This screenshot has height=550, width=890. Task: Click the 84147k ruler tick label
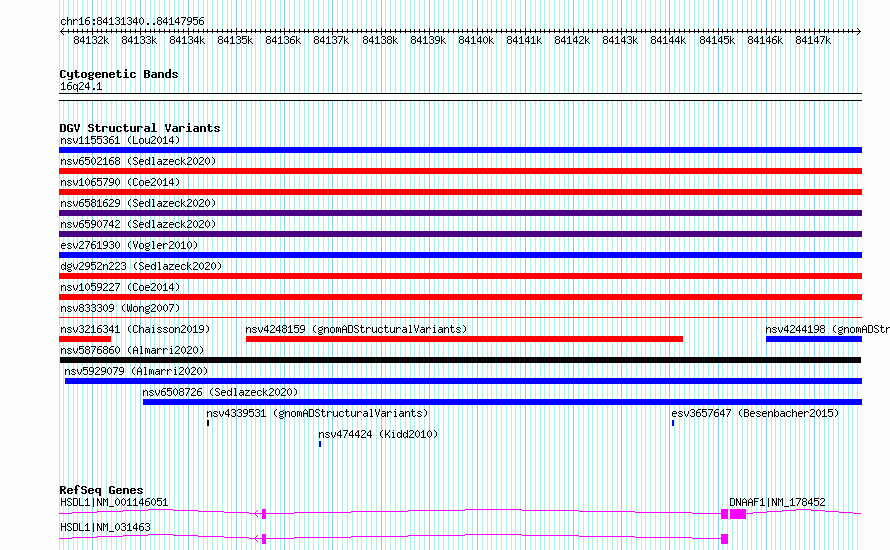(x=813, y=40)
